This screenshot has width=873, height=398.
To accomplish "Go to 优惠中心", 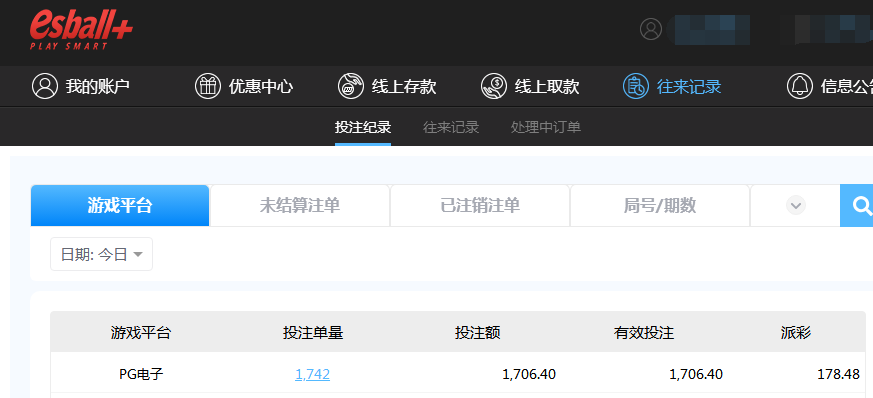I will (244, 86).
